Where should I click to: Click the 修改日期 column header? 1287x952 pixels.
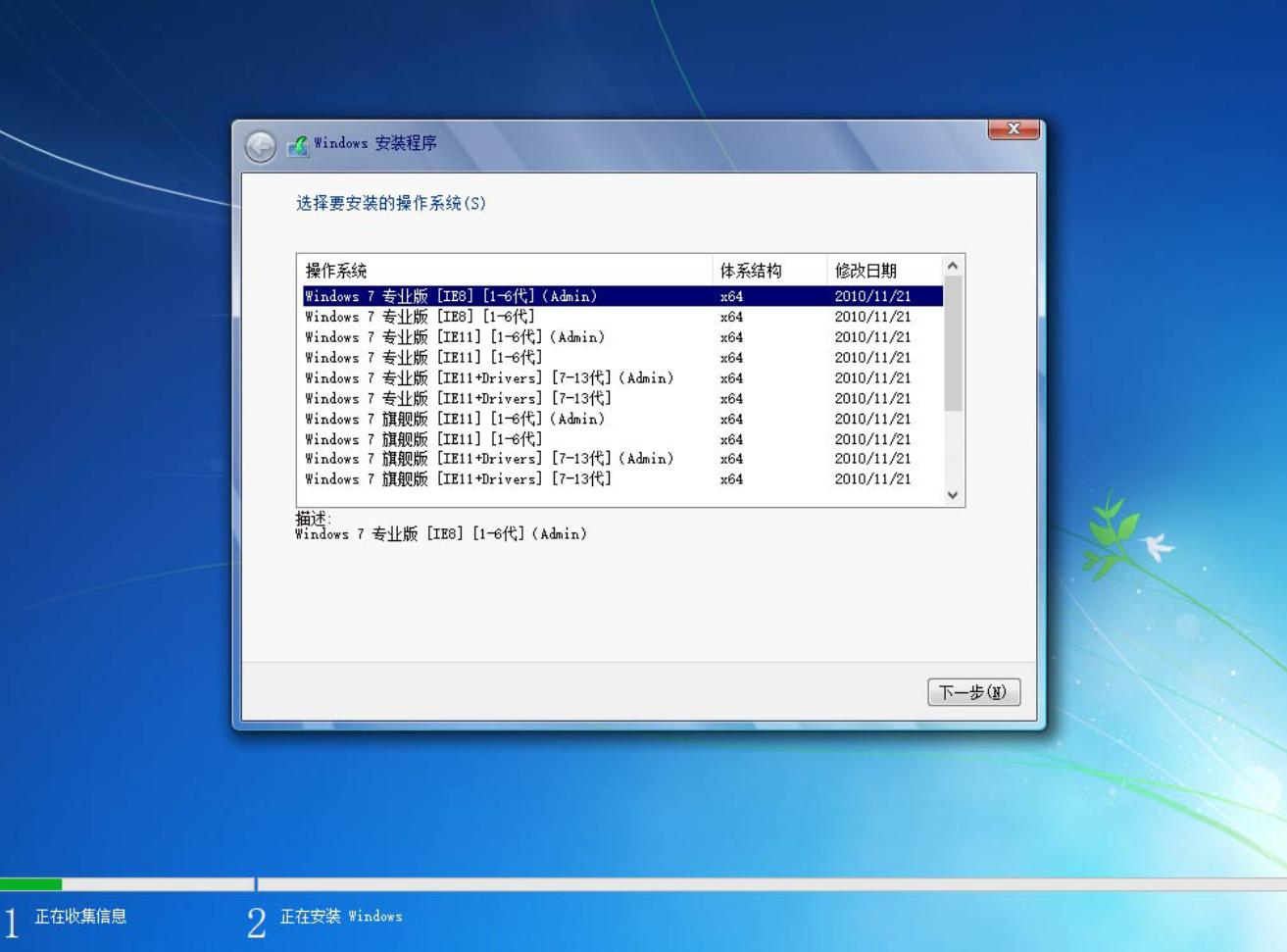click(x=884, y=271)
